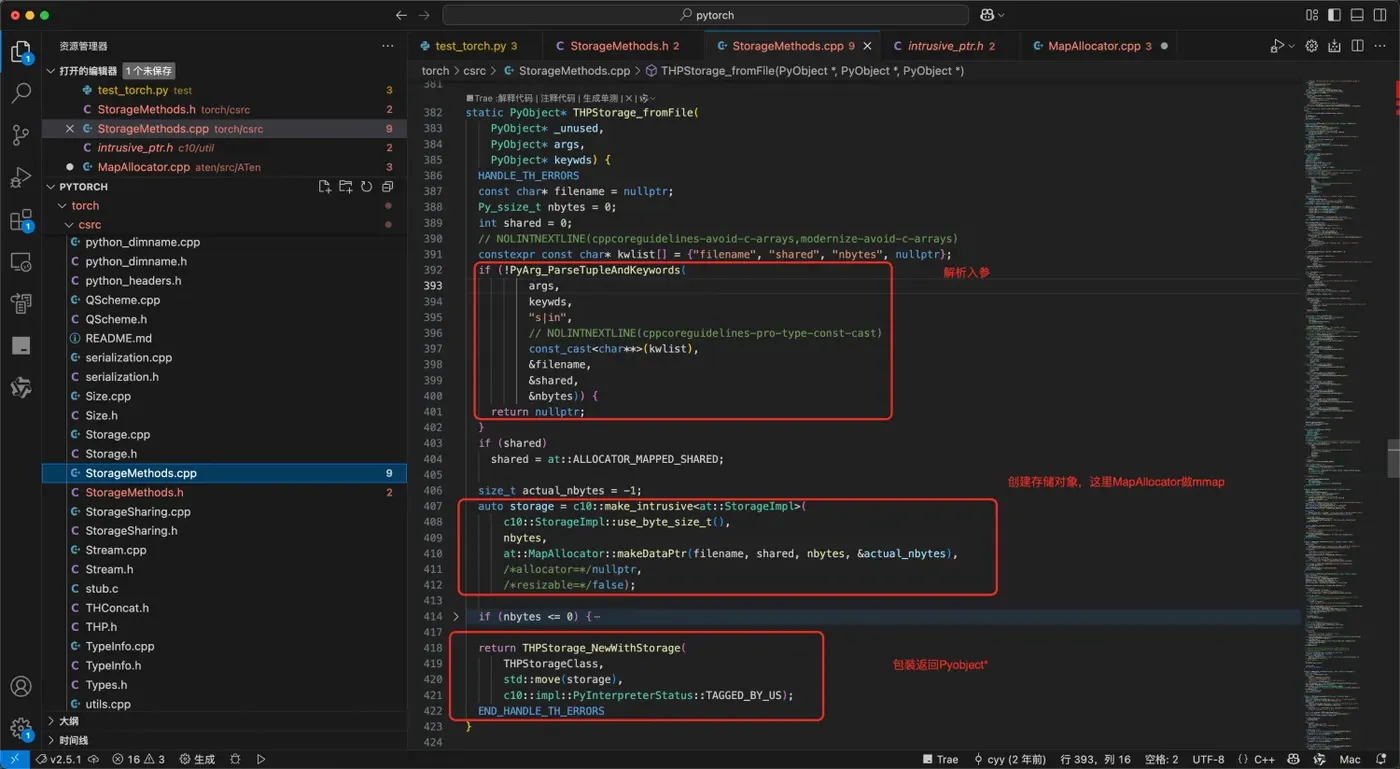Collapse the Open Editors (打开的编辑器) section
The height and width of the screenshot is (769, 1400).
(51, 71)
